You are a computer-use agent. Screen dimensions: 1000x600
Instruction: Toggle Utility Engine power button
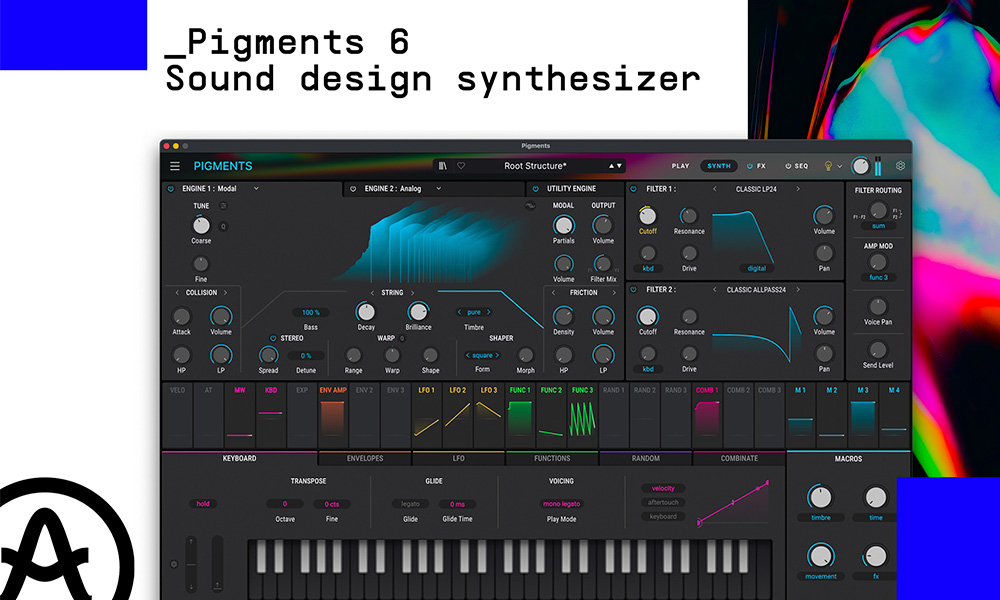535,189
